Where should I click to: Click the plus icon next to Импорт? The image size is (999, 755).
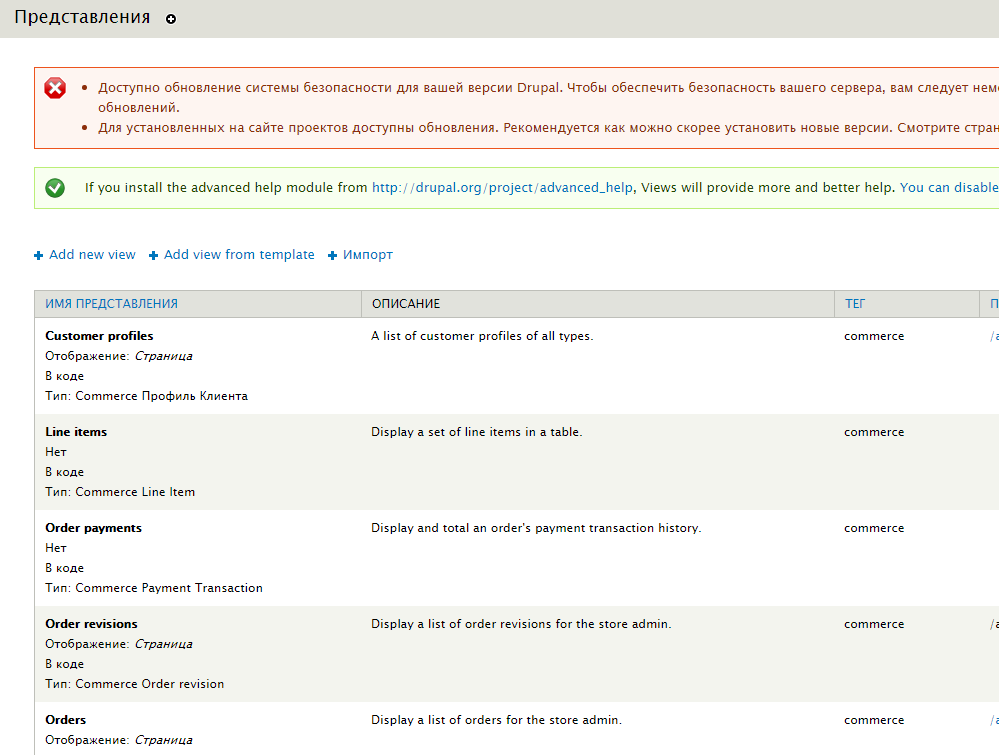click(x=333, y=255)
